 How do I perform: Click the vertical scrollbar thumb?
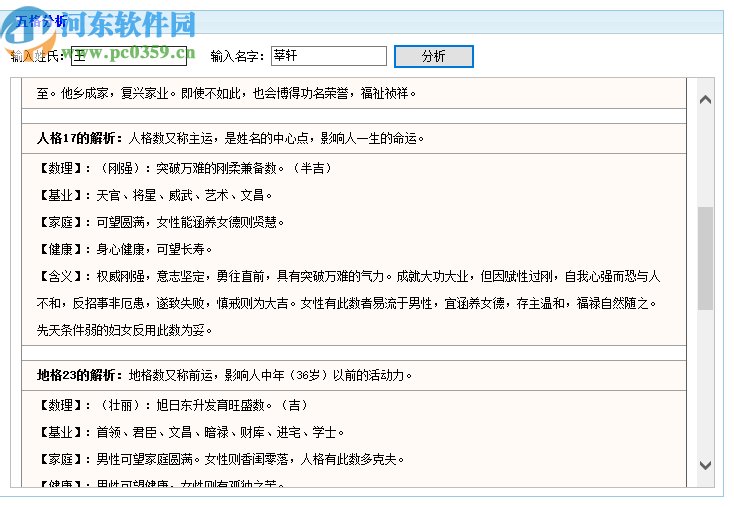[705, 258]
